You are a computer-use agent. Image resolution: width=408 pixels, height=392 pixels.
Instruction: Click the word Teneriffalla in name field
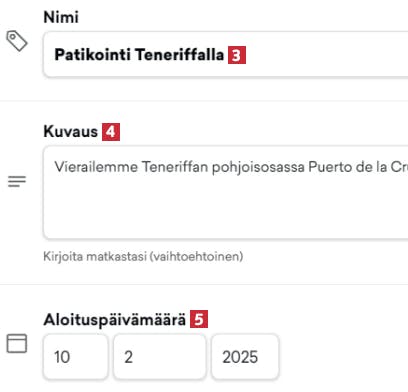point(180,55)
